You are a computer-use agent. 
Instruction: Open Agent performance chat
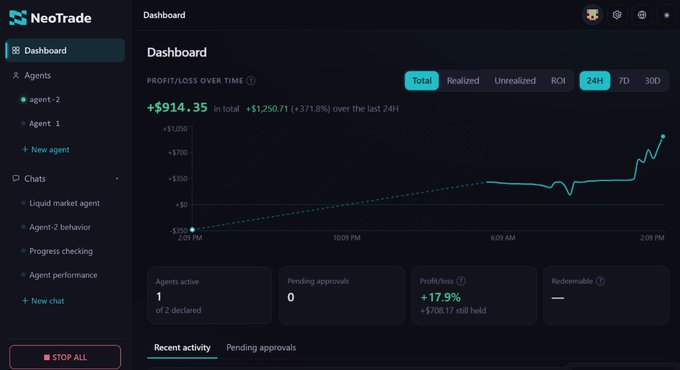[63, 275]
